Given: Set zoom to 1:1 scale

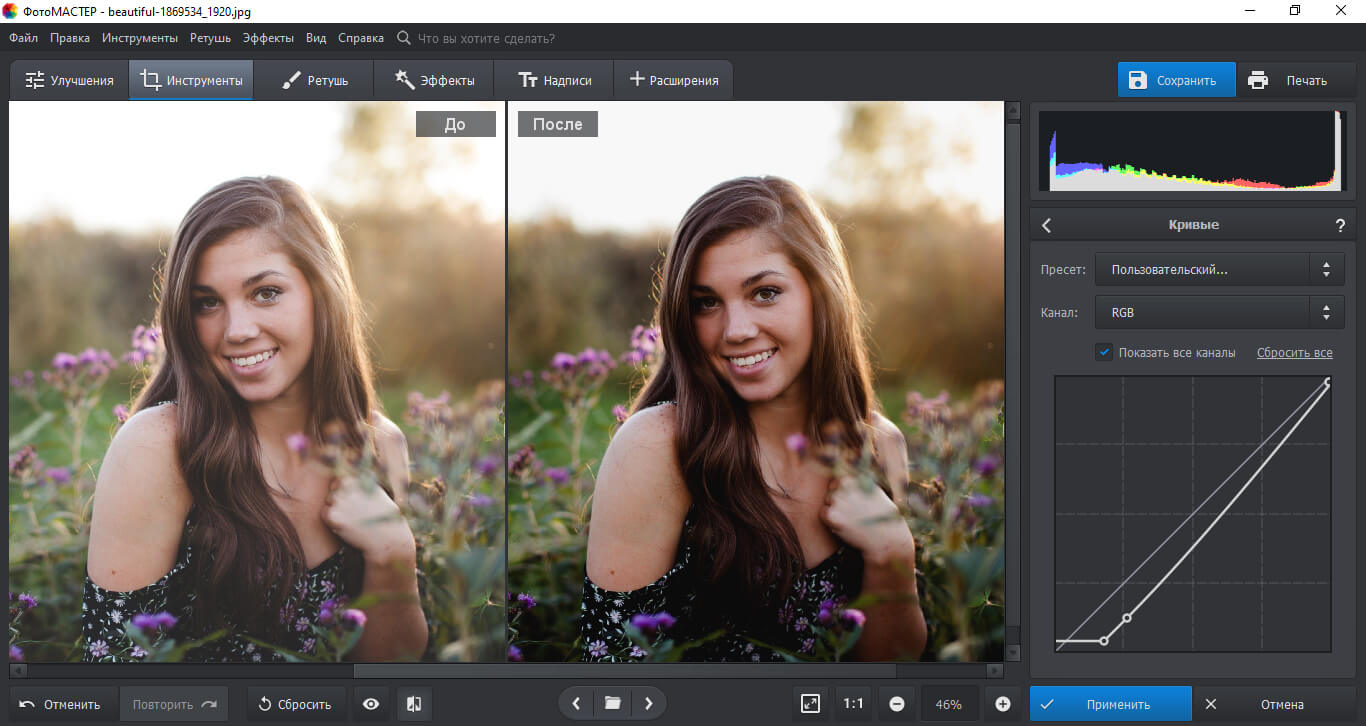Looking at the screenshot, I should (853, 704).
